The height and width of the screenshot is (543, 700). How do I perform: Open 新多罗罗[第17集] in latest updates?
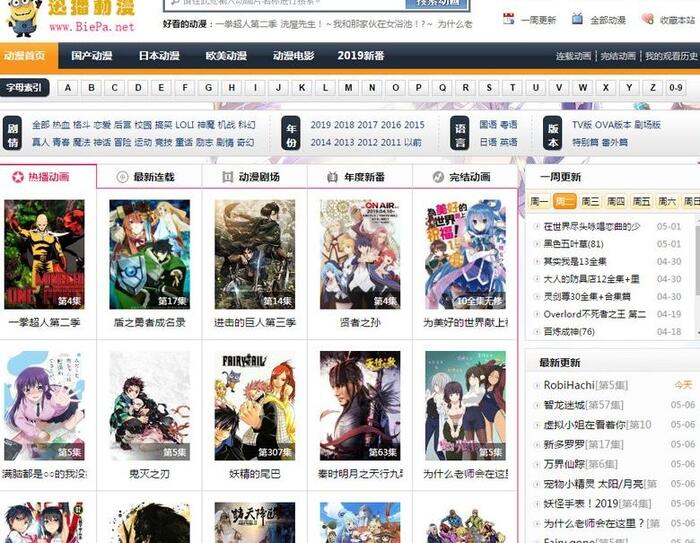tap(583, 444)
